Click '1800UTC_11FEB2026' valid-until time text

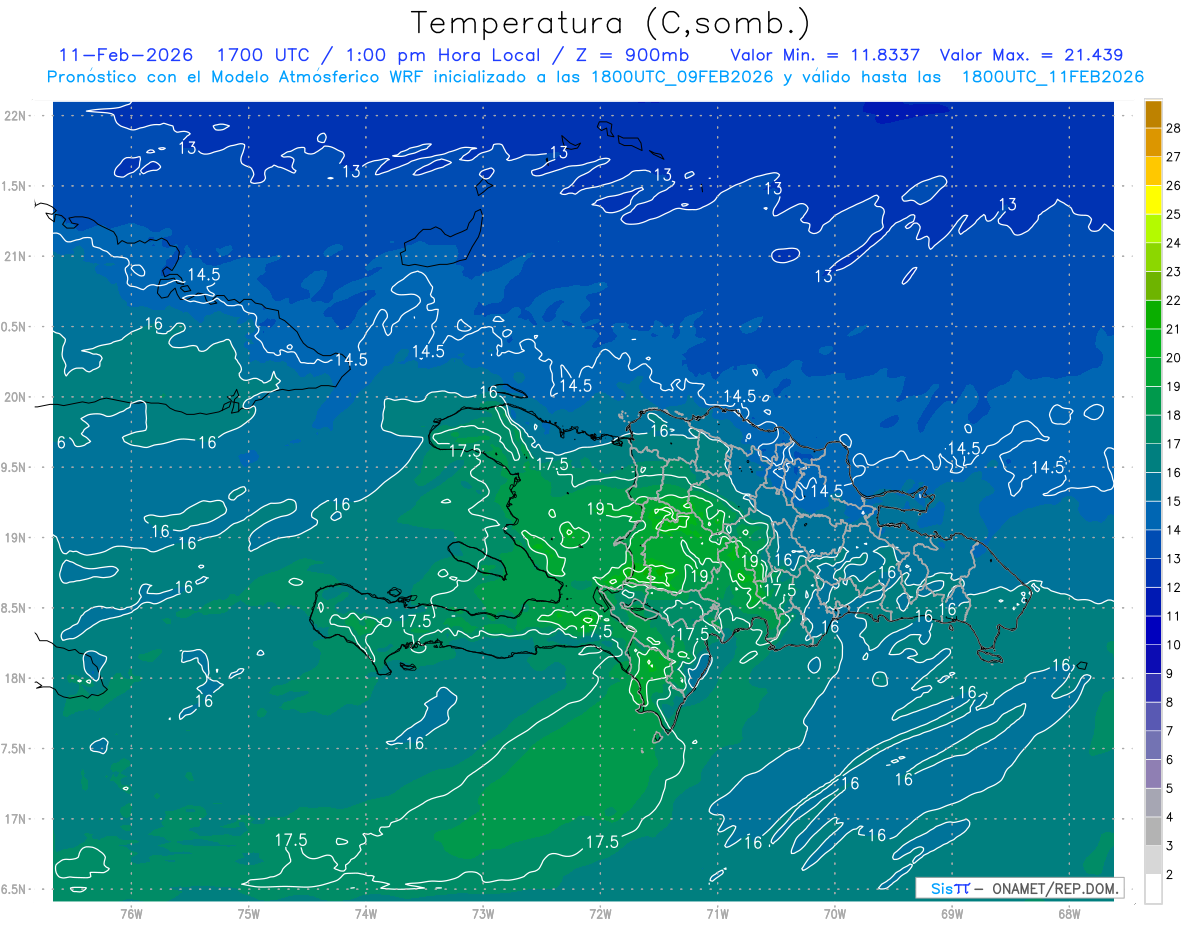click(1053, 77)
